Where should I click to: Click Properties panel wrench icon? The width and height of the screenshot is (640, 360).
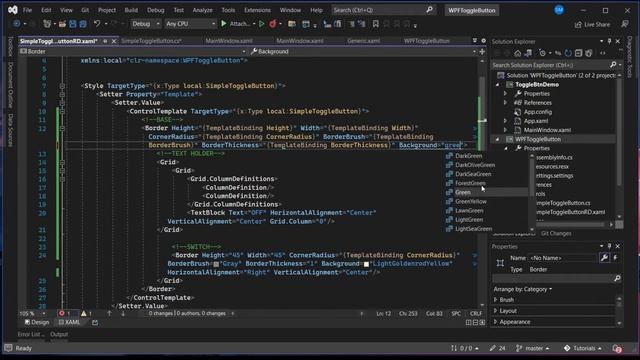[x=604, y=258]
